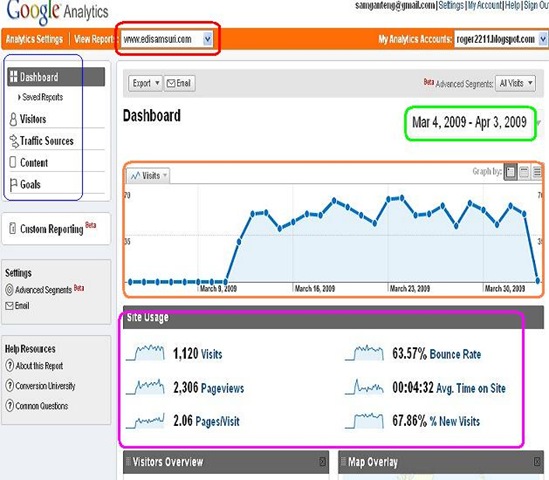Switch graph to daily view
This screenshot has width=549, height=480.
coord(510,172)
